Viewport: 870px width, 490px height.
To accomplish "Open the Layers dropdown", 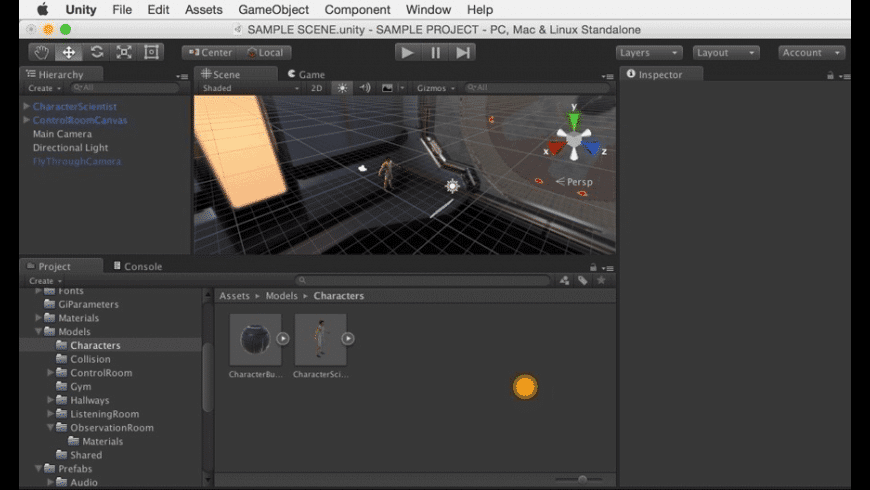I will coord(648,52).
